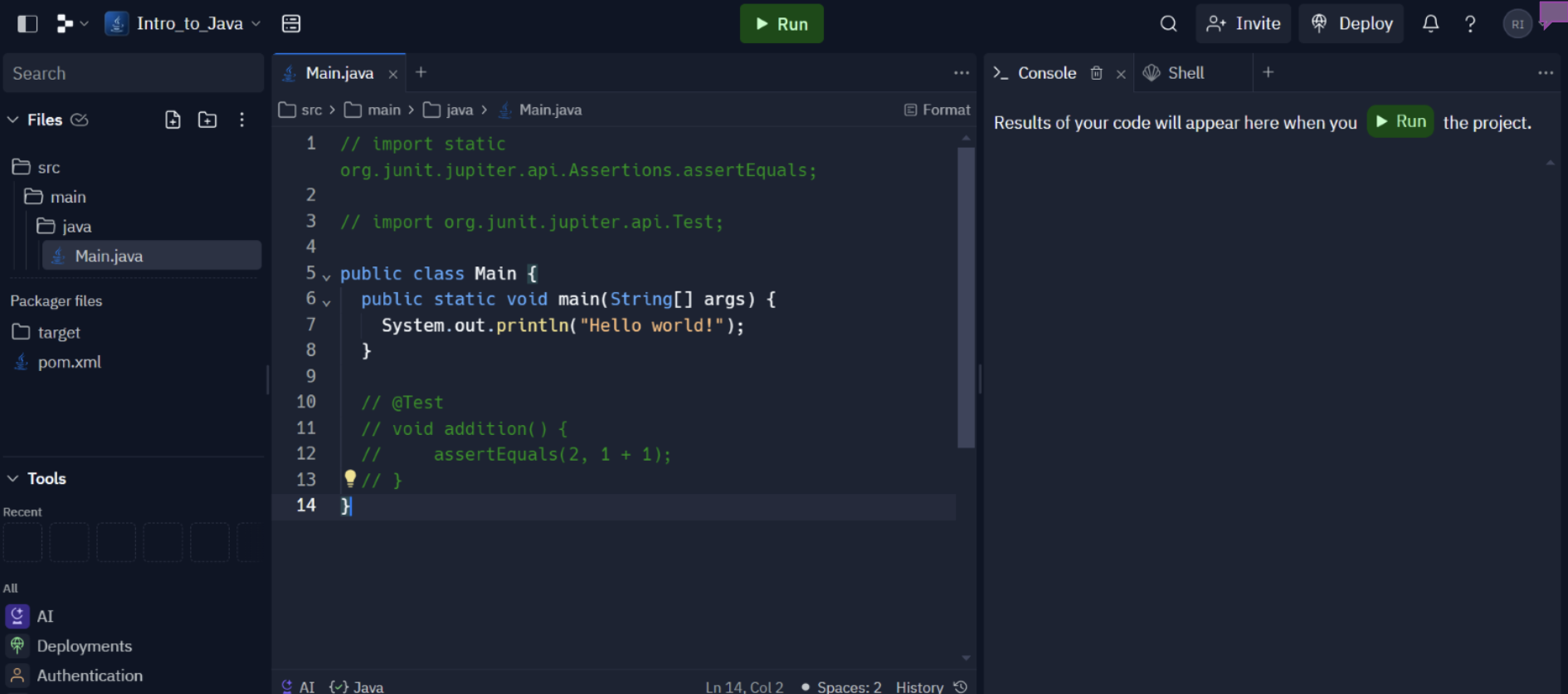Select Main.java in the file tree
Screen dimensions: 1568x694
(152, 256)
